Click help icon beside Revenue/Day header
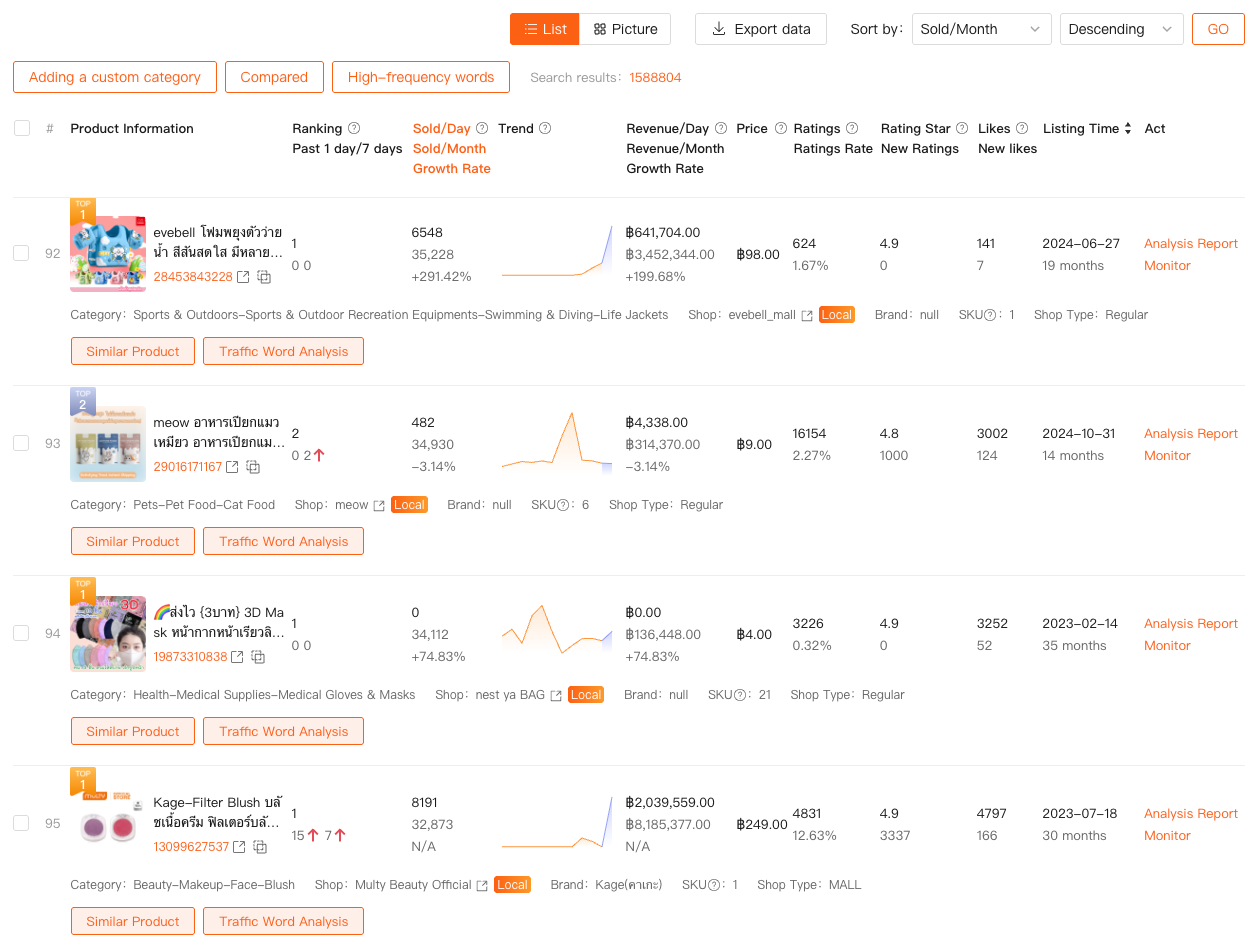The width and height of the screenshot is (1254, 947). coord(721,128)
